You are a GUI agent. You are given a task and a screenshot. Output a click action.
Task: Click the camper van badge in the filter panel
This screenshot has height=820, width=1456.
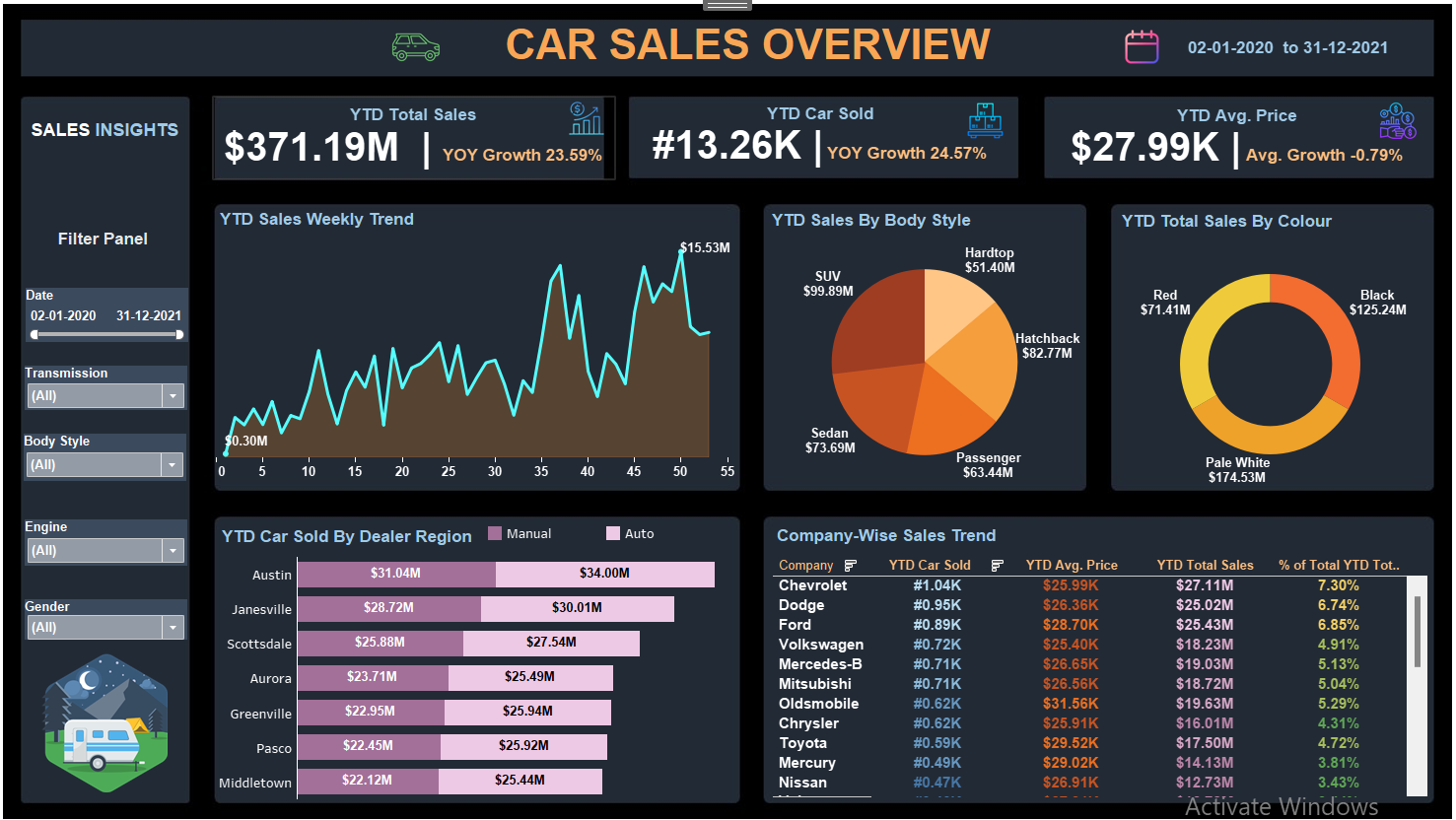coord(105,723)
